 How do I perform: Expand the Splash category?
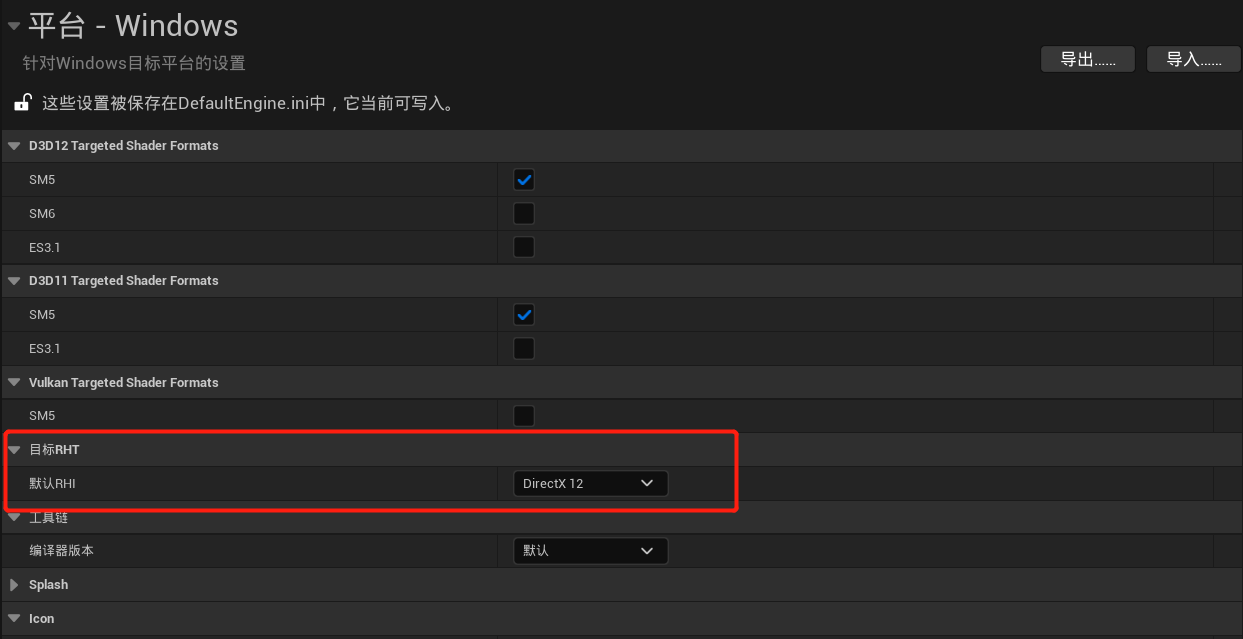14,585
